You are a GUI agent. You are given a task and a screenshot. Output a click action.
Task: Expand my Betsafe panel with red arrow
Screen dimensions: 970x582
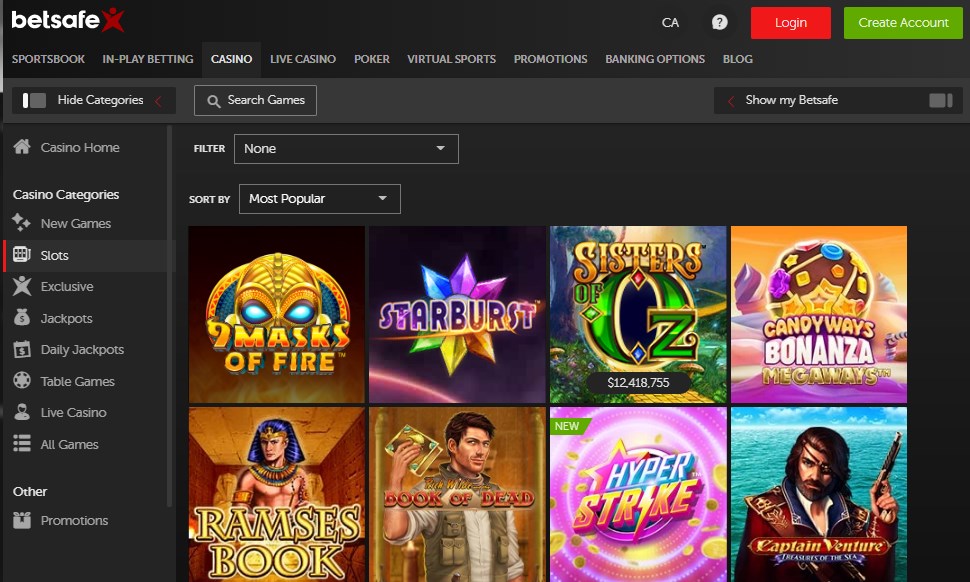pos(731,101)
